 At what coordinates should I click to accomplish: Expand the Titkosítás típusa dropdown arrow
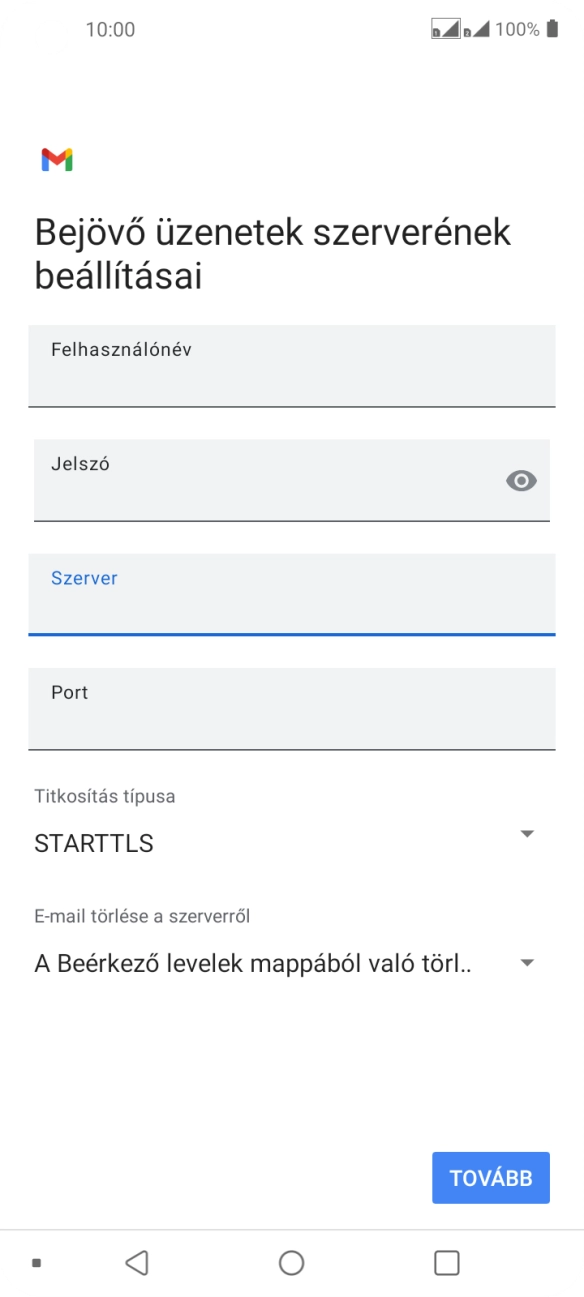(x=528, y=833)
